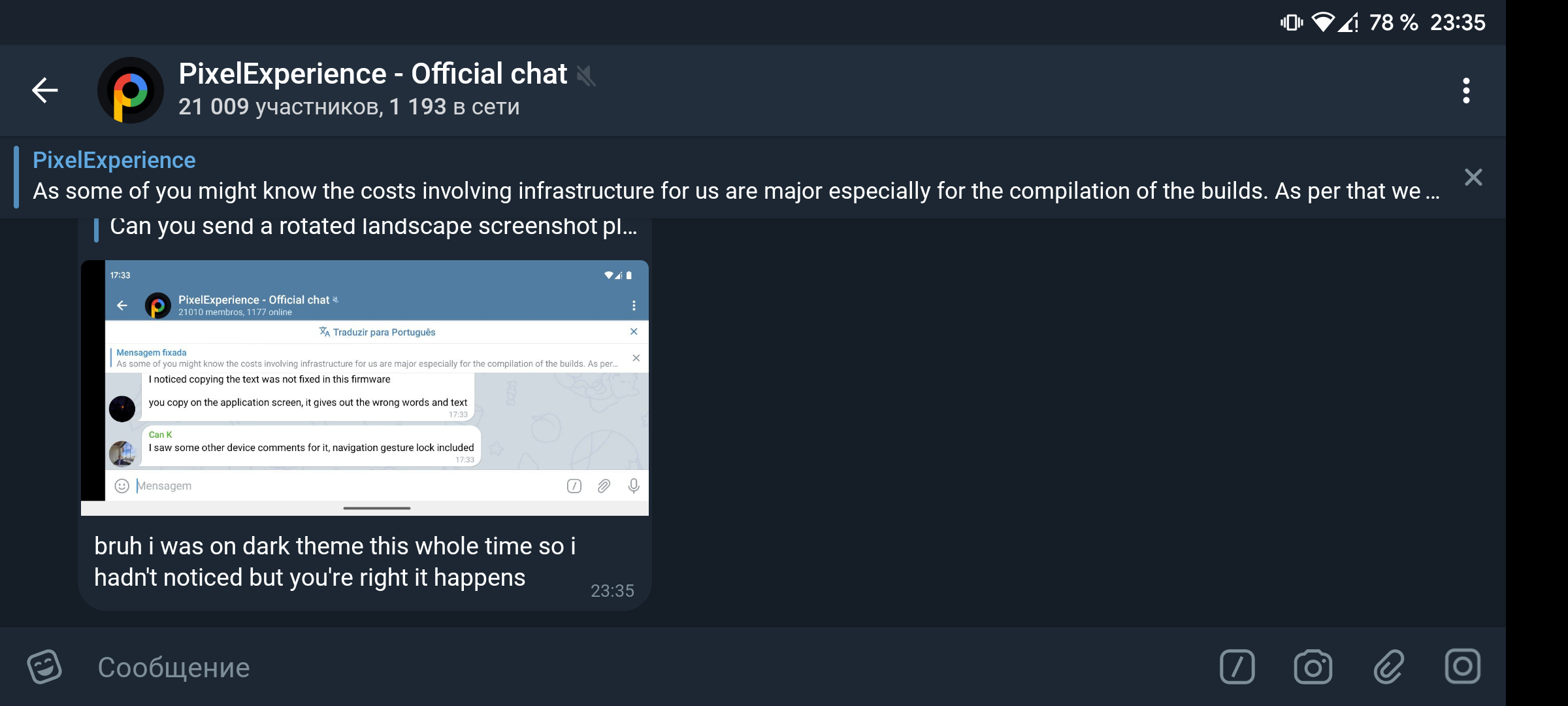
Task: Dismiss the pinned message notification
Action: (x=1473, y=176)
